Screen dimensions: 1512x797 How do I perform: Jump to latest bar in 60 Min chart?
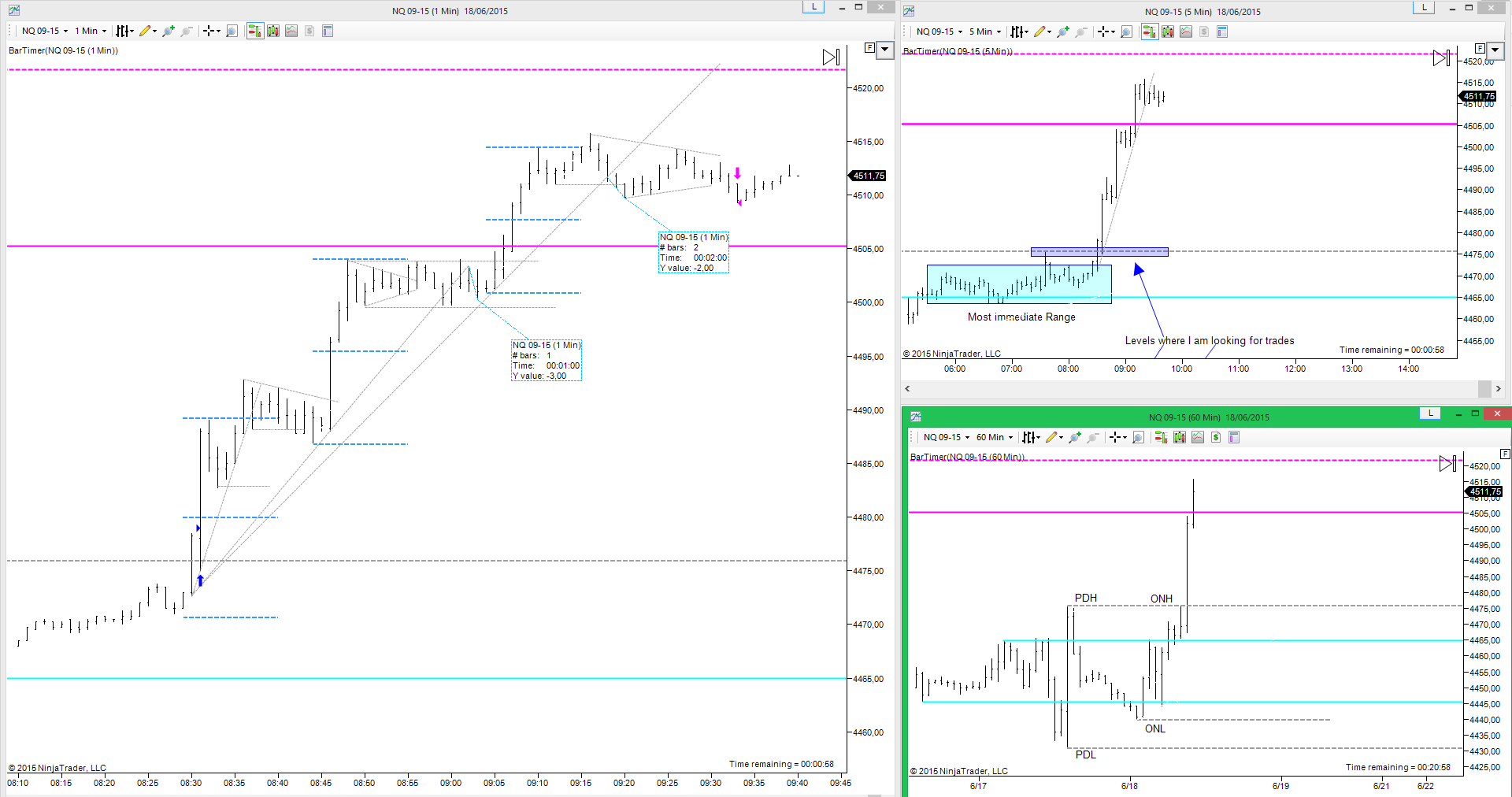click(x=1448, y=463)
